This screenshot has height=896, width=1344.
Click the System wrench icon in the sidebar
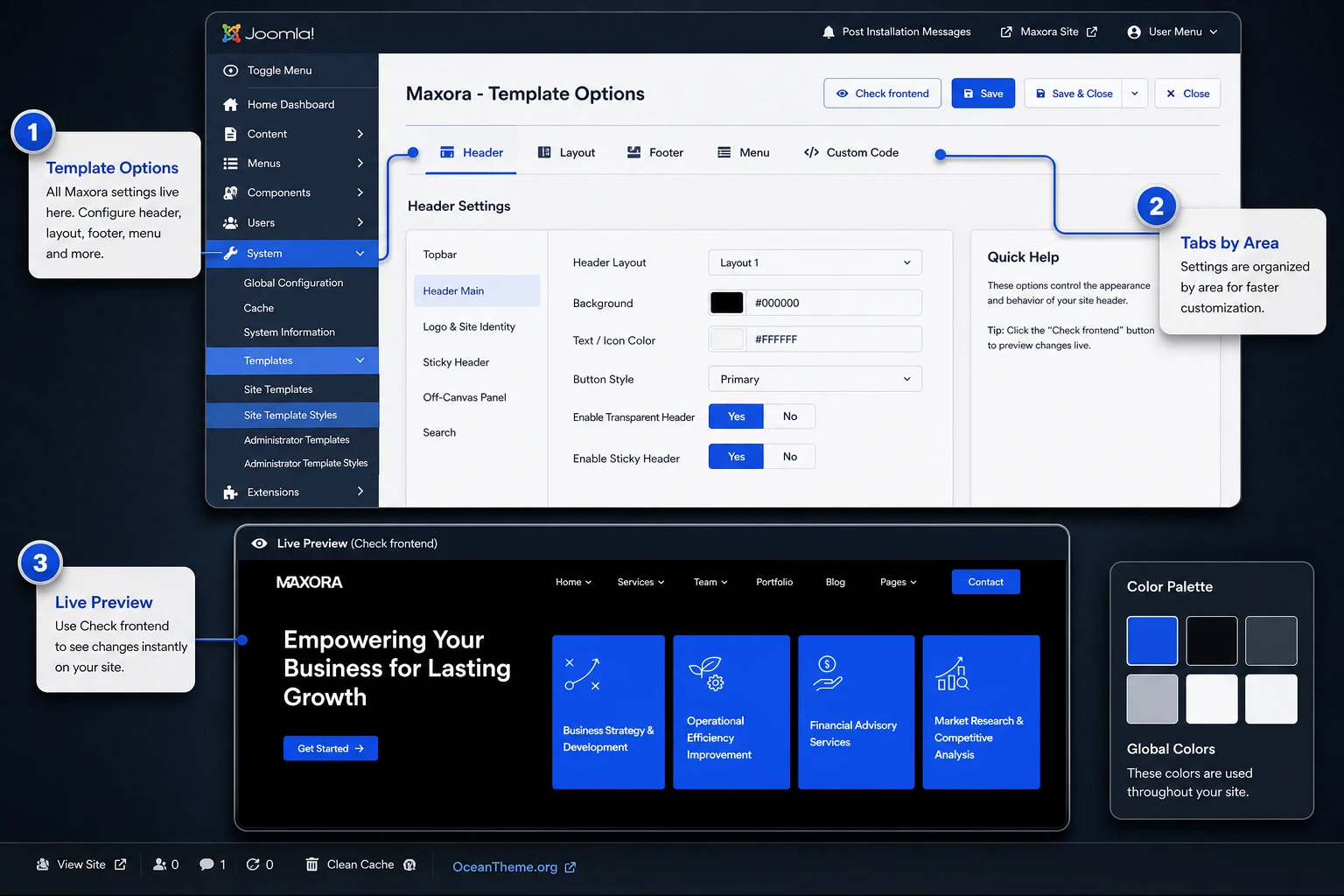pos(230,253)
